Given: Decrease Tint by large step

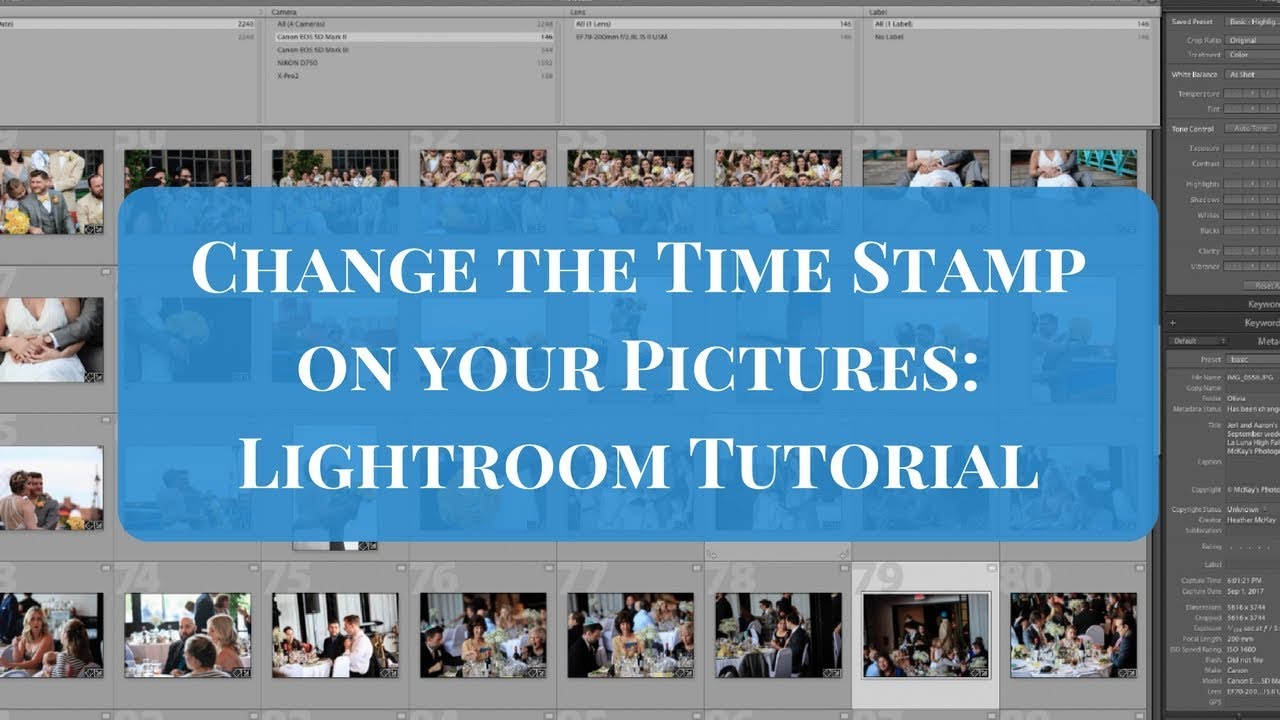Looking at the screenshot, I should pos(1233,108).
